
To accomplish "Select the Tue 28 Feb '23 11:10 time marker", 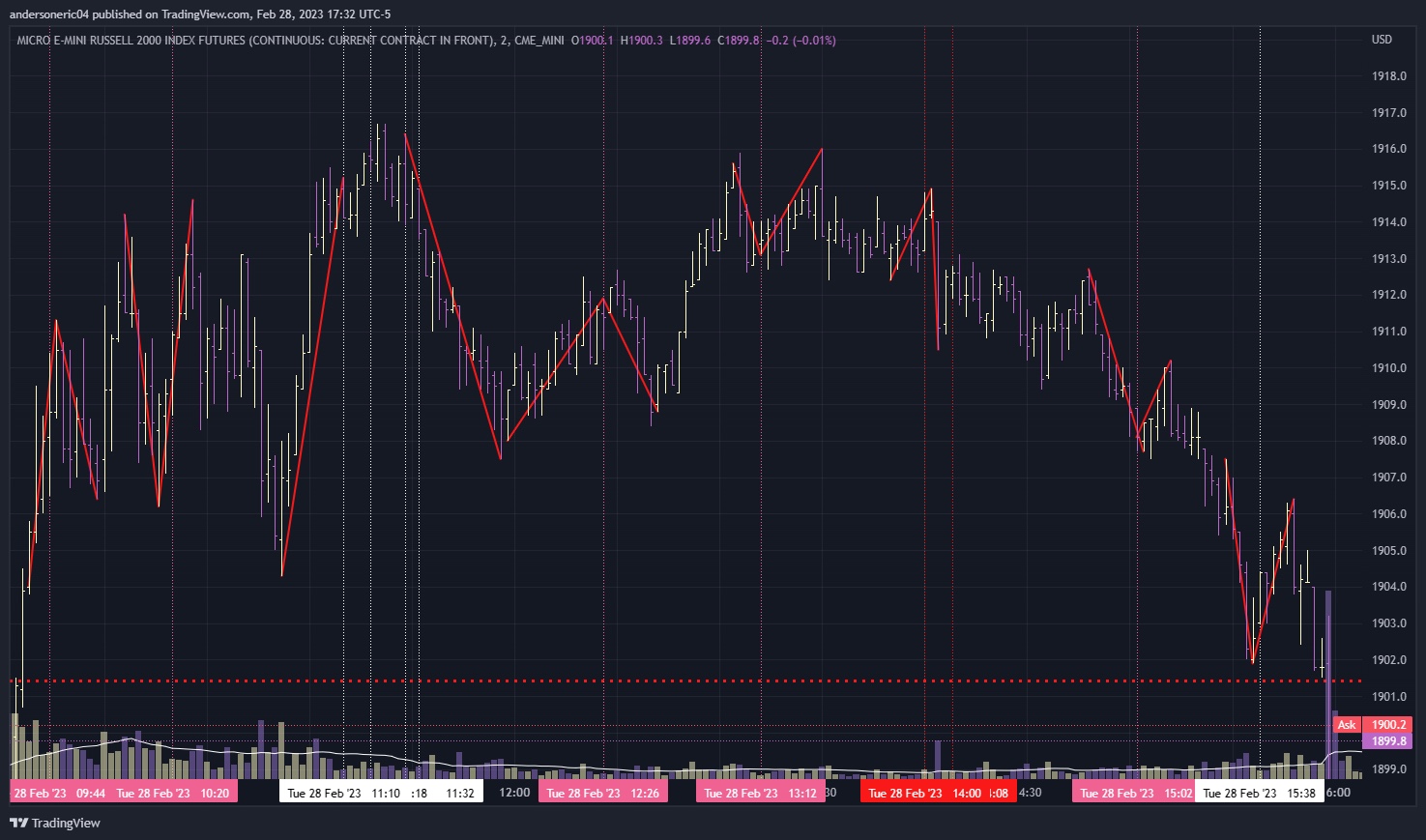I will coord(344,793).
